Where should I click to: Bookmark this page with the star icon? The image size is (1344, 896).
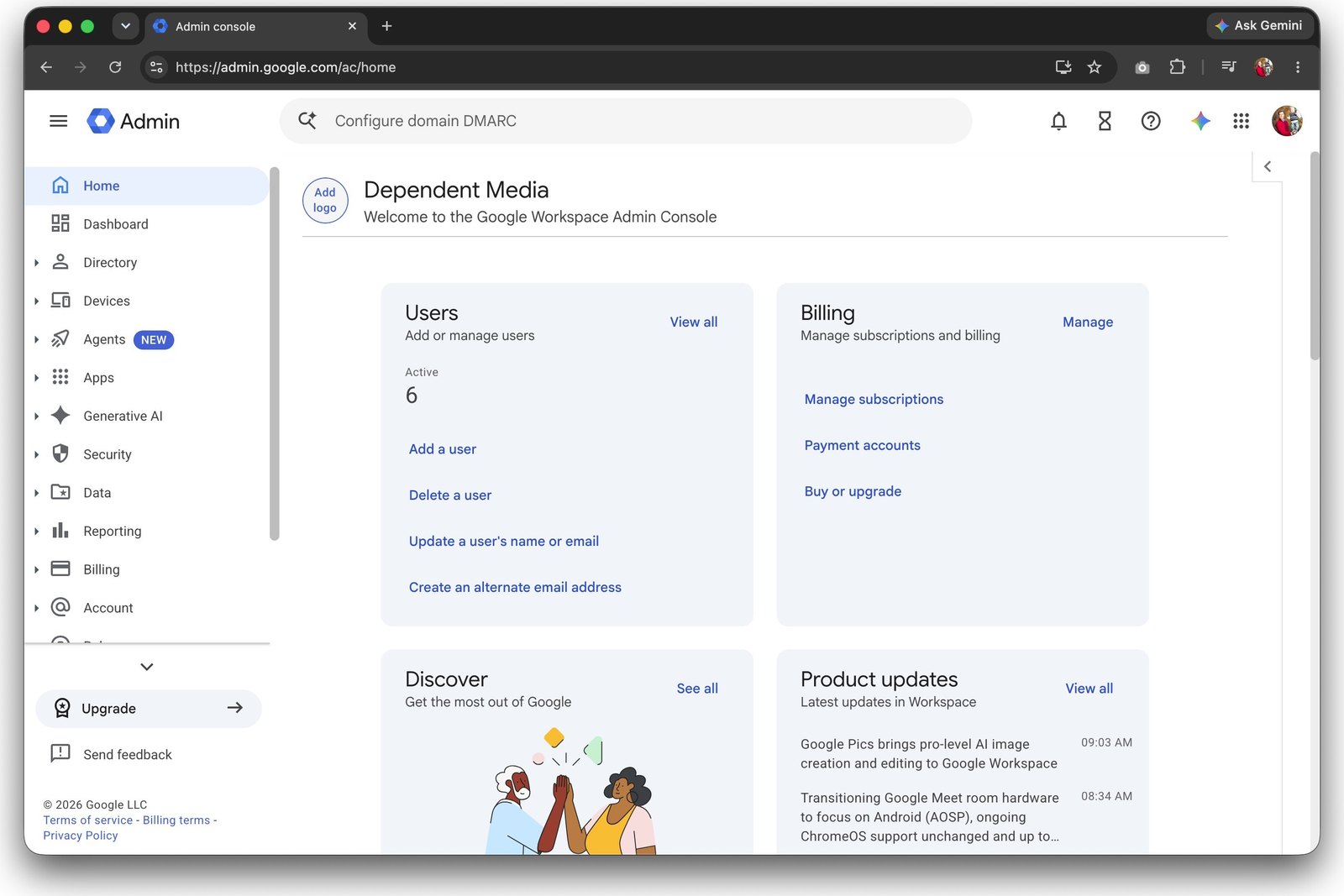1095,67
